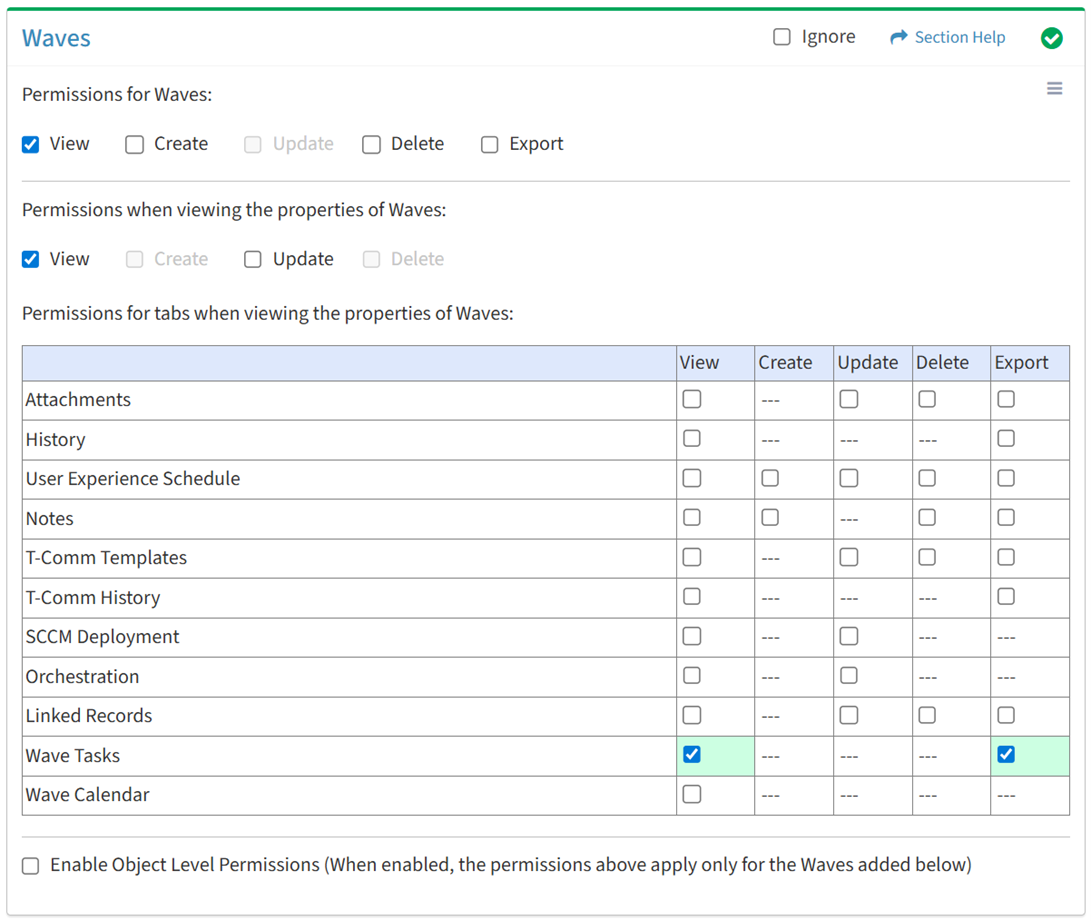This screenshot has height=921, width=1091.
Task: Toggle the Ignore checkbox
Action: [782, 37]
